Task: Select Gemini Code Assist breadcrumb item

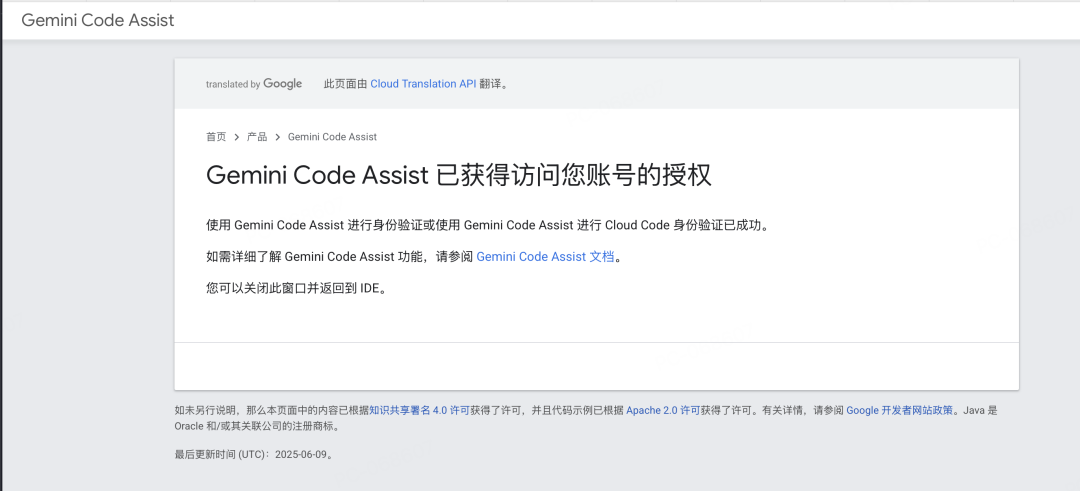Action: [332, 136]
